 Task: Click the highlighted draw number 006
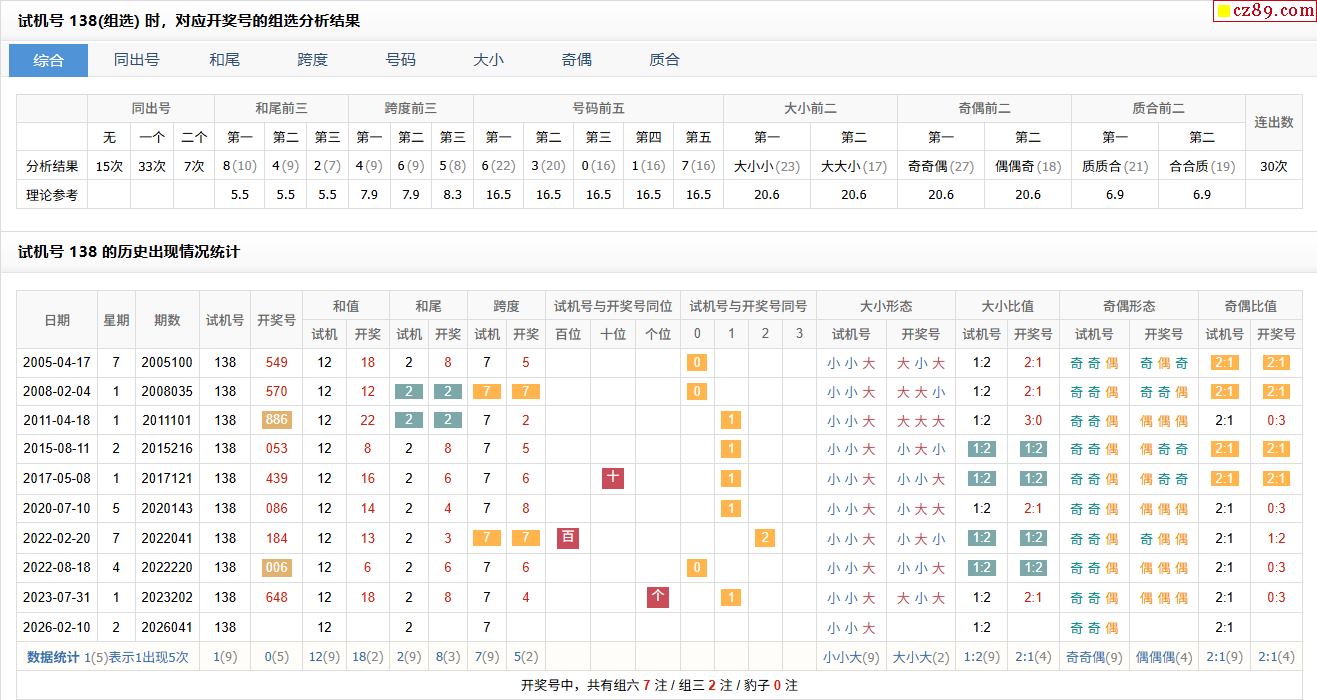277,568
